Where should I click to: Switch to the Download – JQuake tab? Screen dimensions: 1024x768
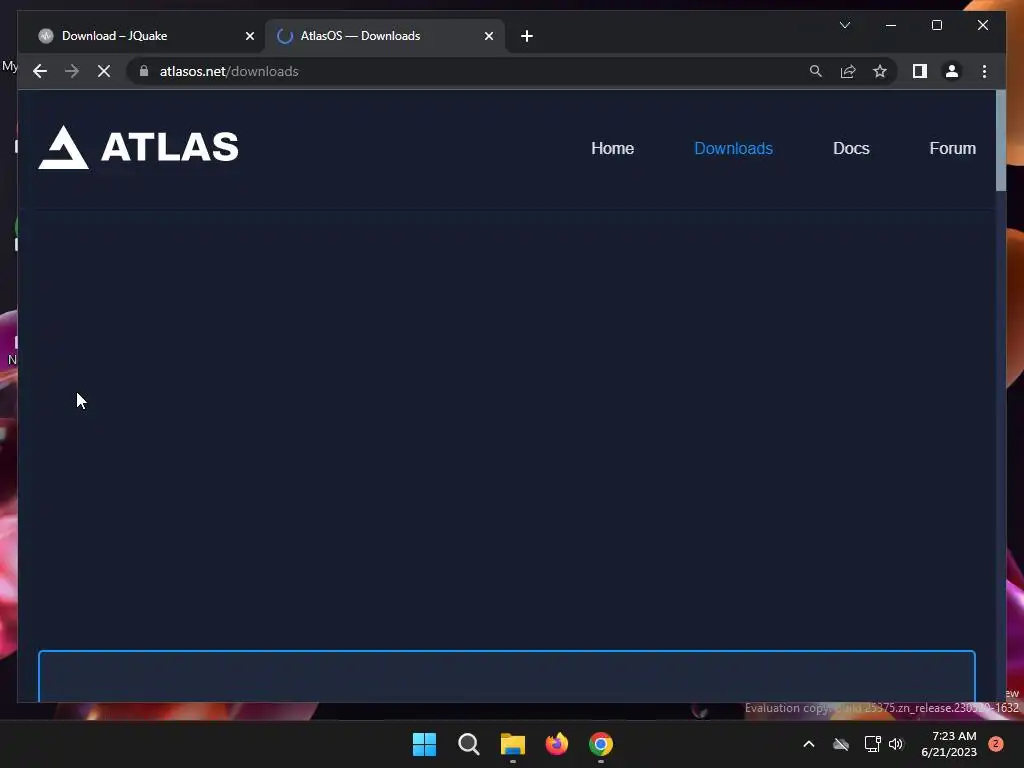click(x=143, y=36)
